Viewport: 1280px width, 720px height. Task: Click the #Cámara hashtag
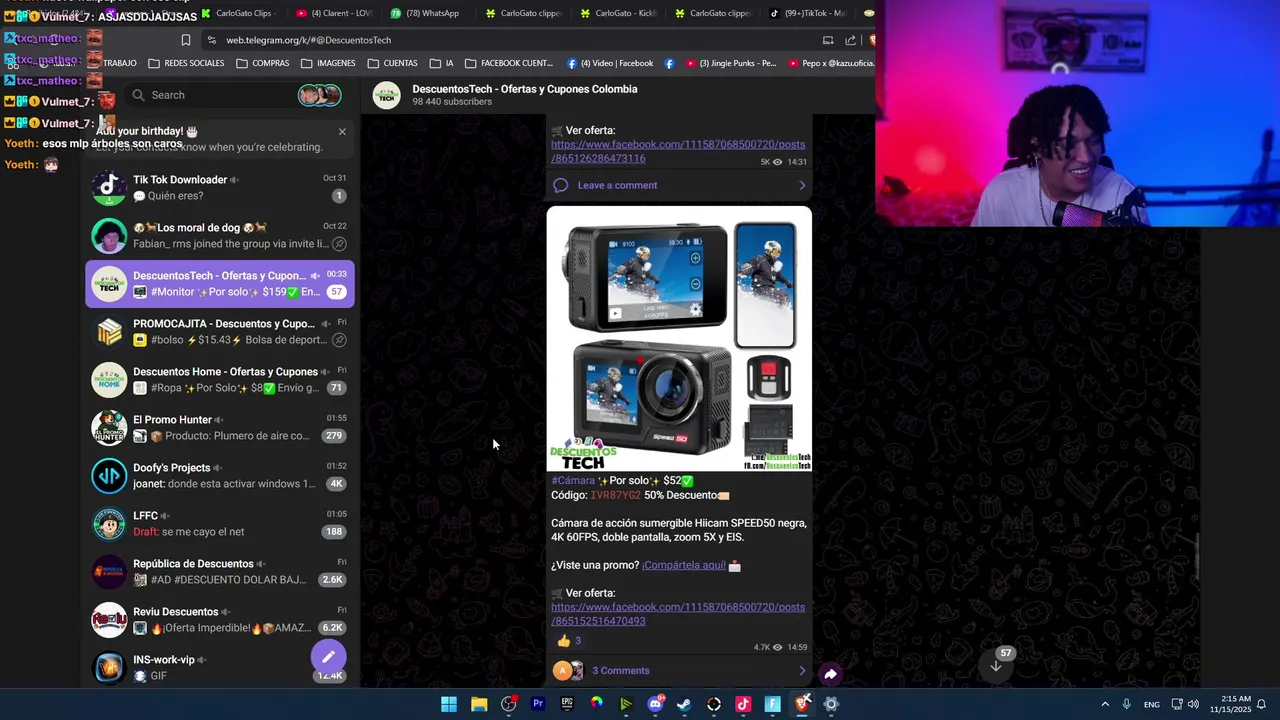pyautogui.click(x=573, y=481)
